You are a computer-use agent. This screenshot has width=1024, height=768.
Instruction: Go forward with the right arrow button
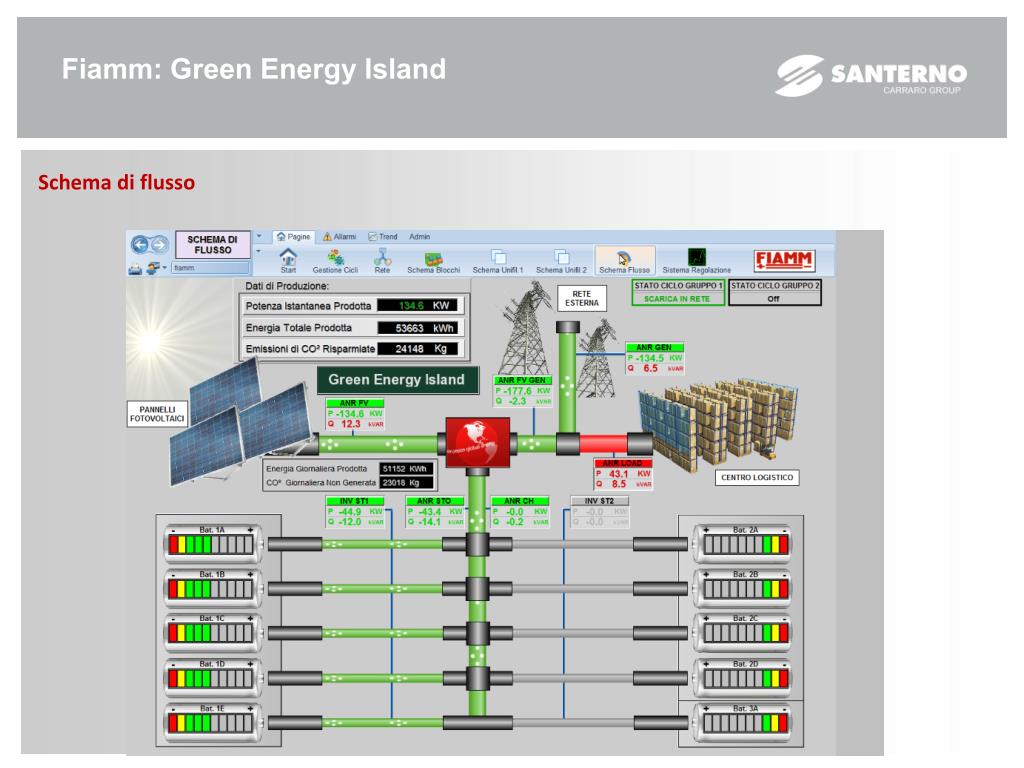159,245
